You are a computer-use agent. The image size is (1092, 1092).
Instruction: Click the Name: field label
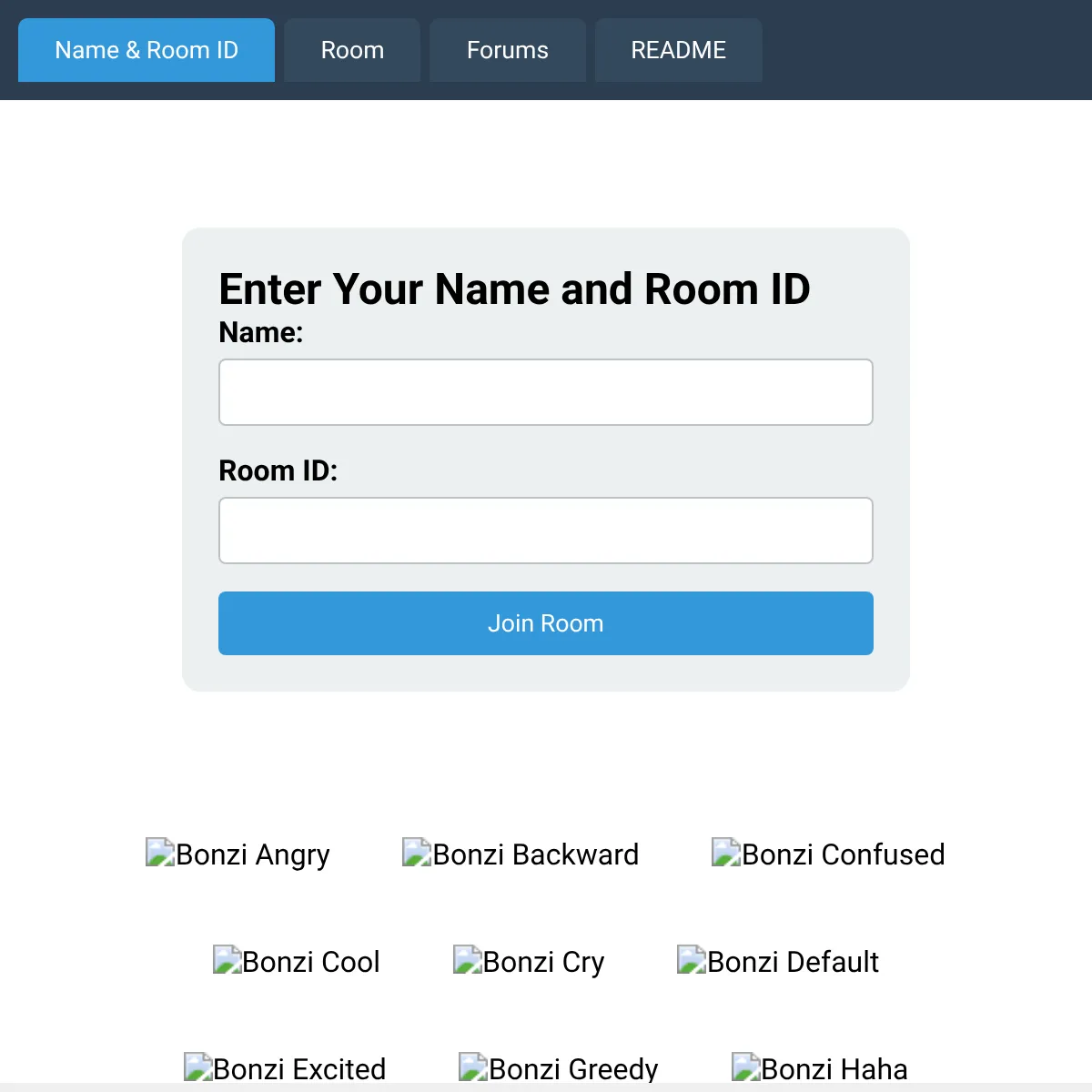[261, 332]
